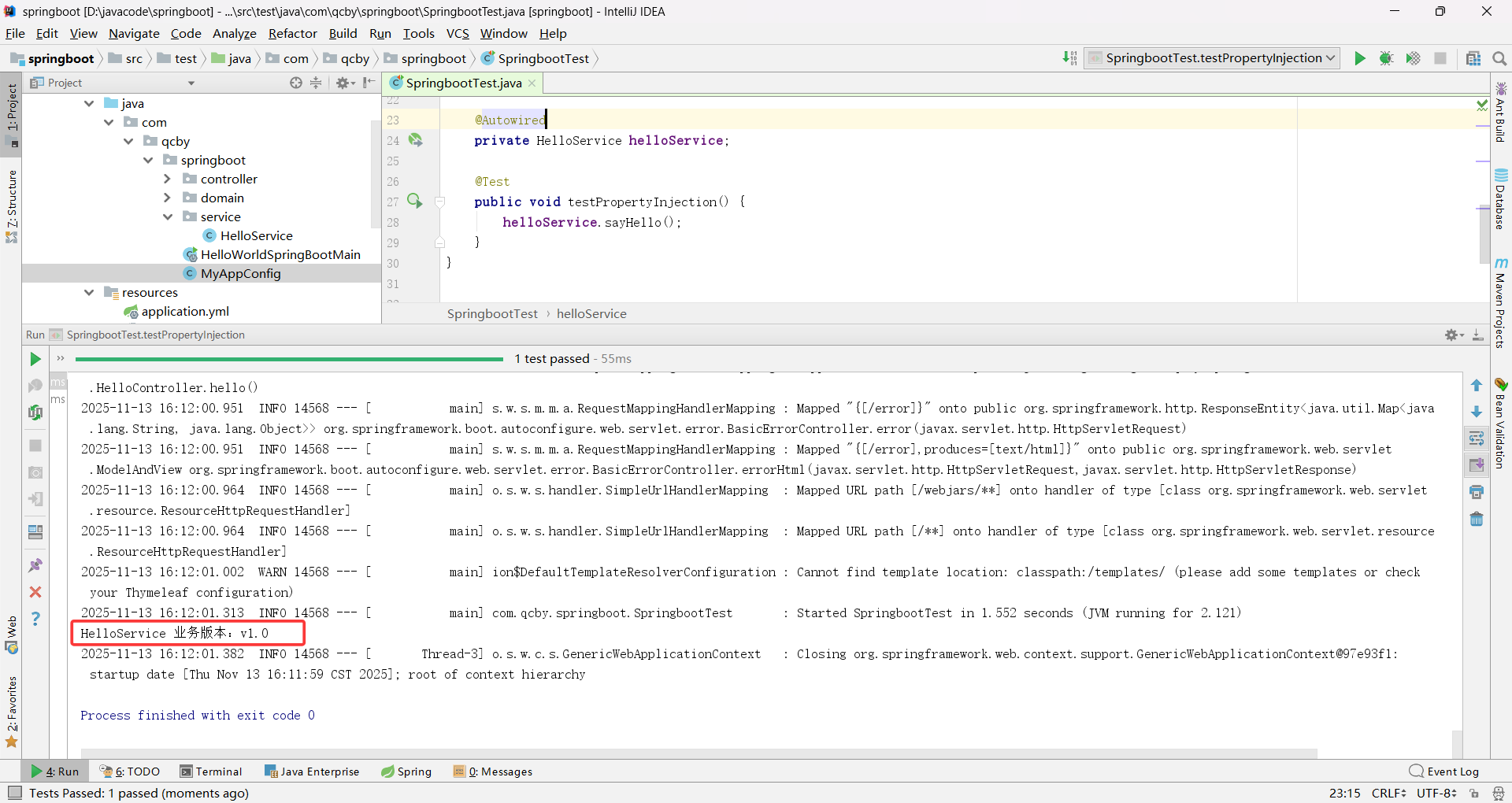Start debug with the green bug icon
The image size is (1512, 803).
[x=1386, y=58]
